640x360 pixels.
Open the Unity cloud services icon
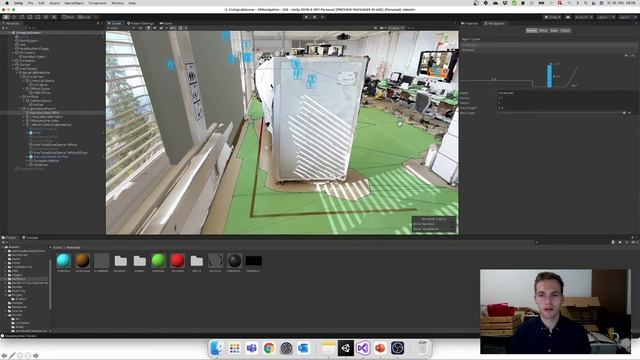point(568,17)
